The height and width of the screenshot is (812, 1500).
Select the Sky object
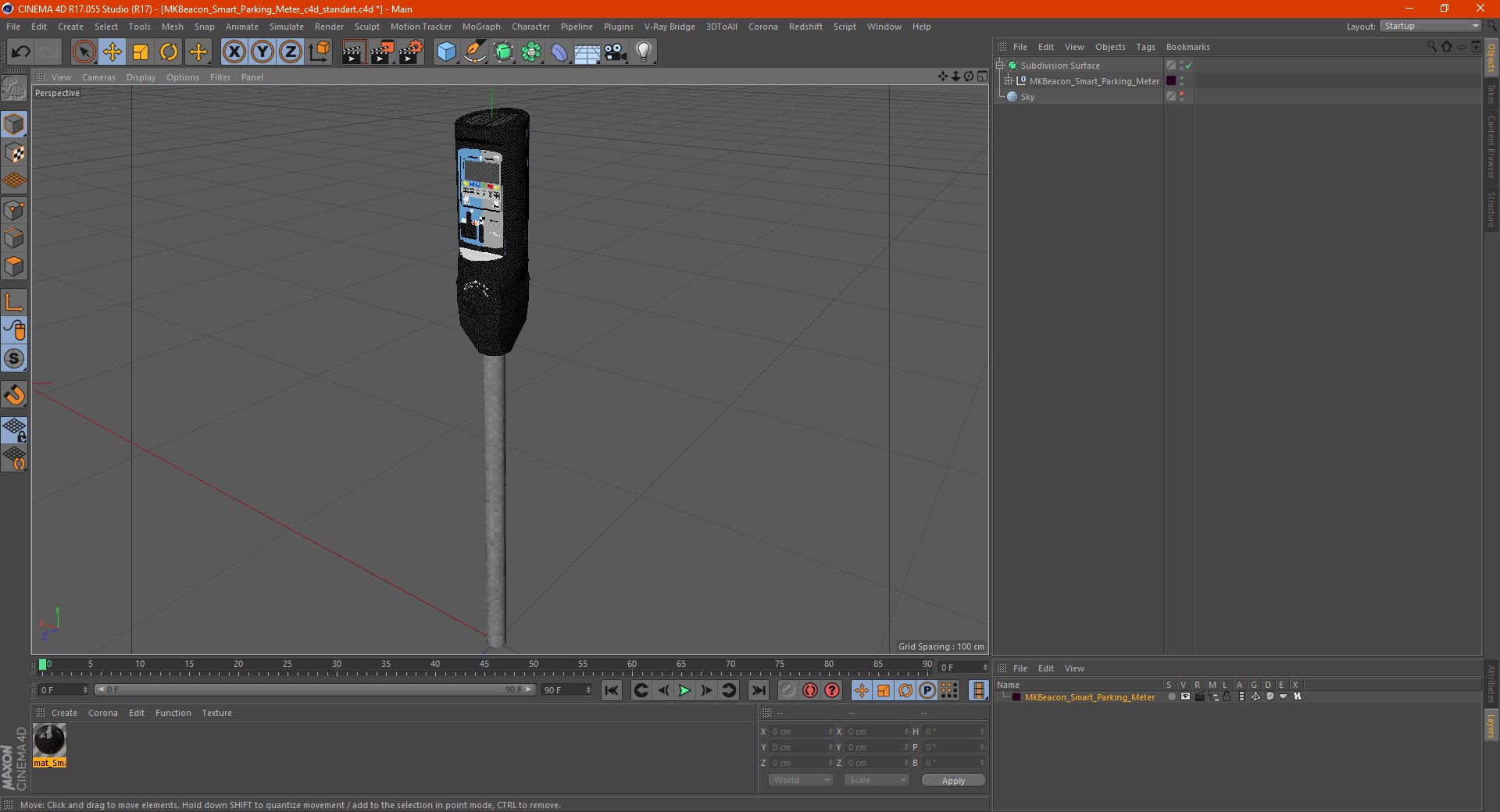tap(1027, 97)
